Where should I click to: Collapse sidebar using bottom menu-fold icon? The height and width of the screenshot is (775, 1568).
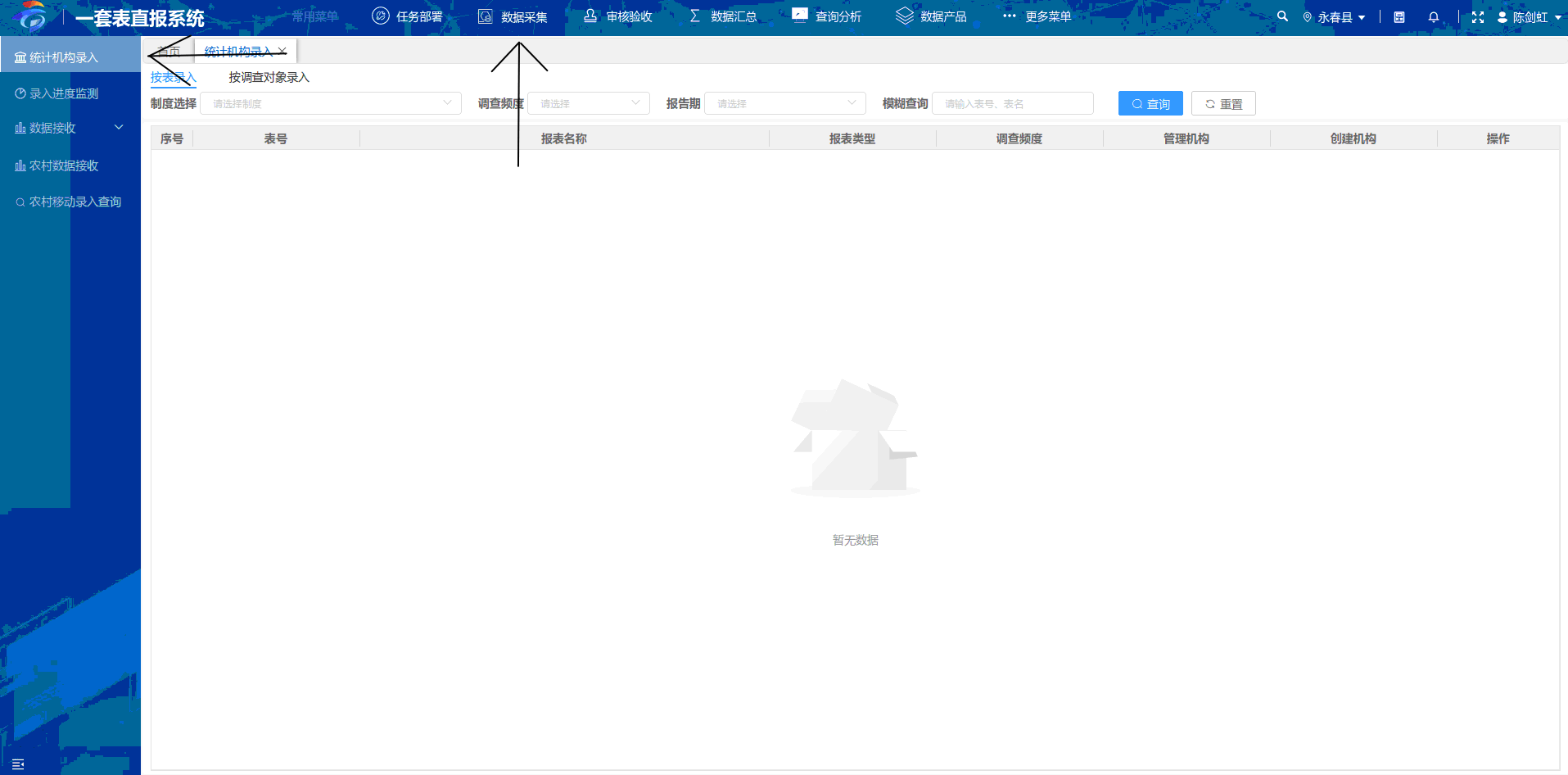point(18,764)
